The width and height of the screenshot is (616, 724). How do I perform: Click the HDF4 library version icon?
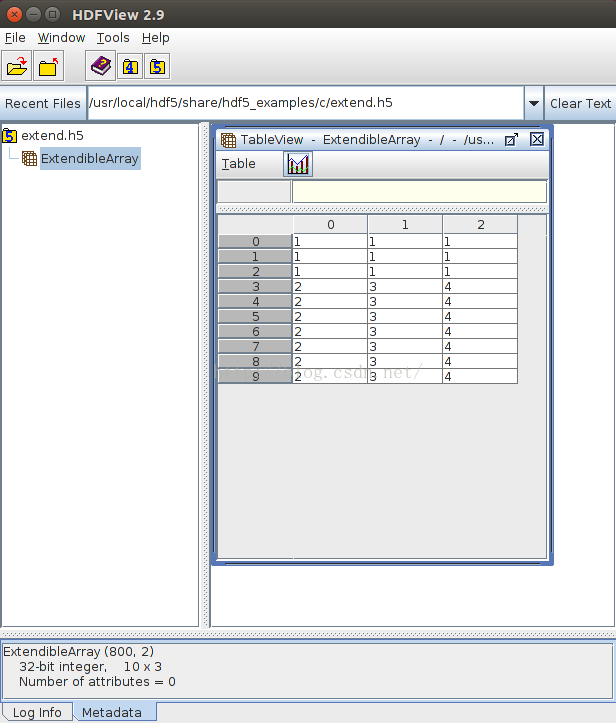tap(130, 67)
